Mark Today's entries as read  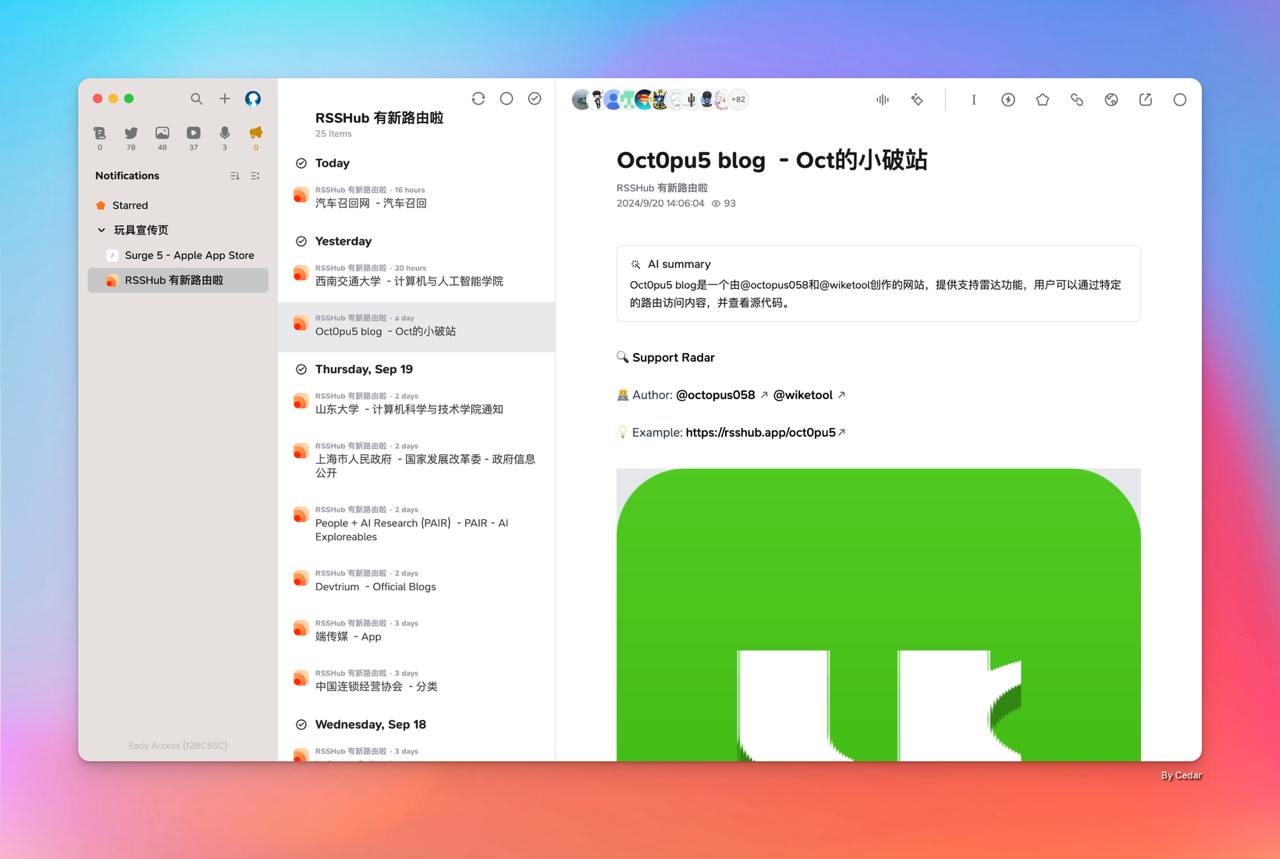301,163
